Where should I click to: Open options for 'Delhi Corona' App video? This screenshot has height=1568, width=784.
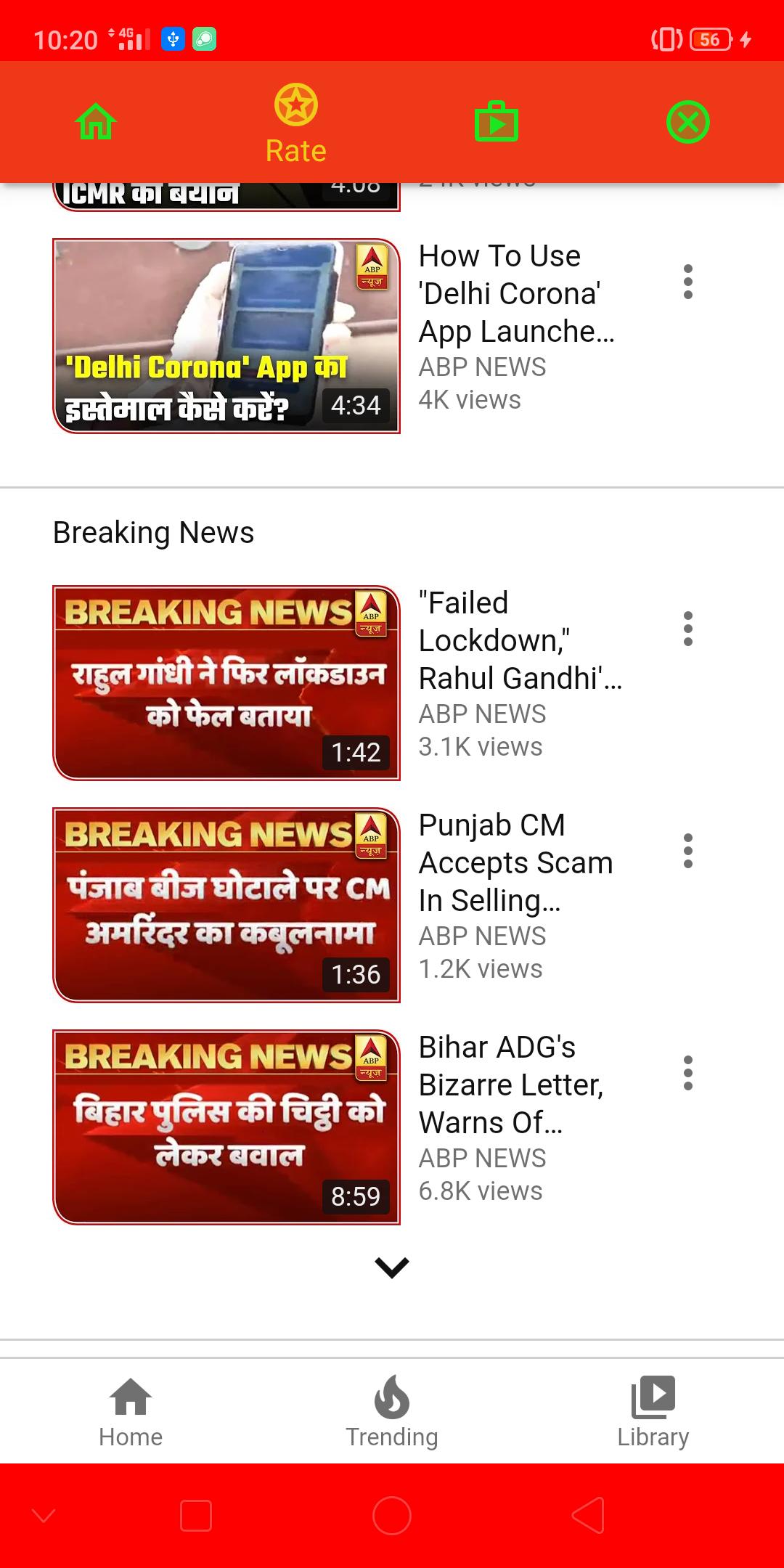tap(687, 282)
